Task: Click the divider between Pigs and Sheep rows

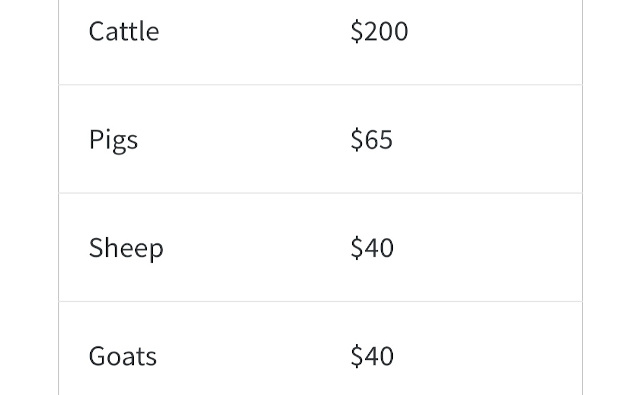Action: [x=320, y=193]
